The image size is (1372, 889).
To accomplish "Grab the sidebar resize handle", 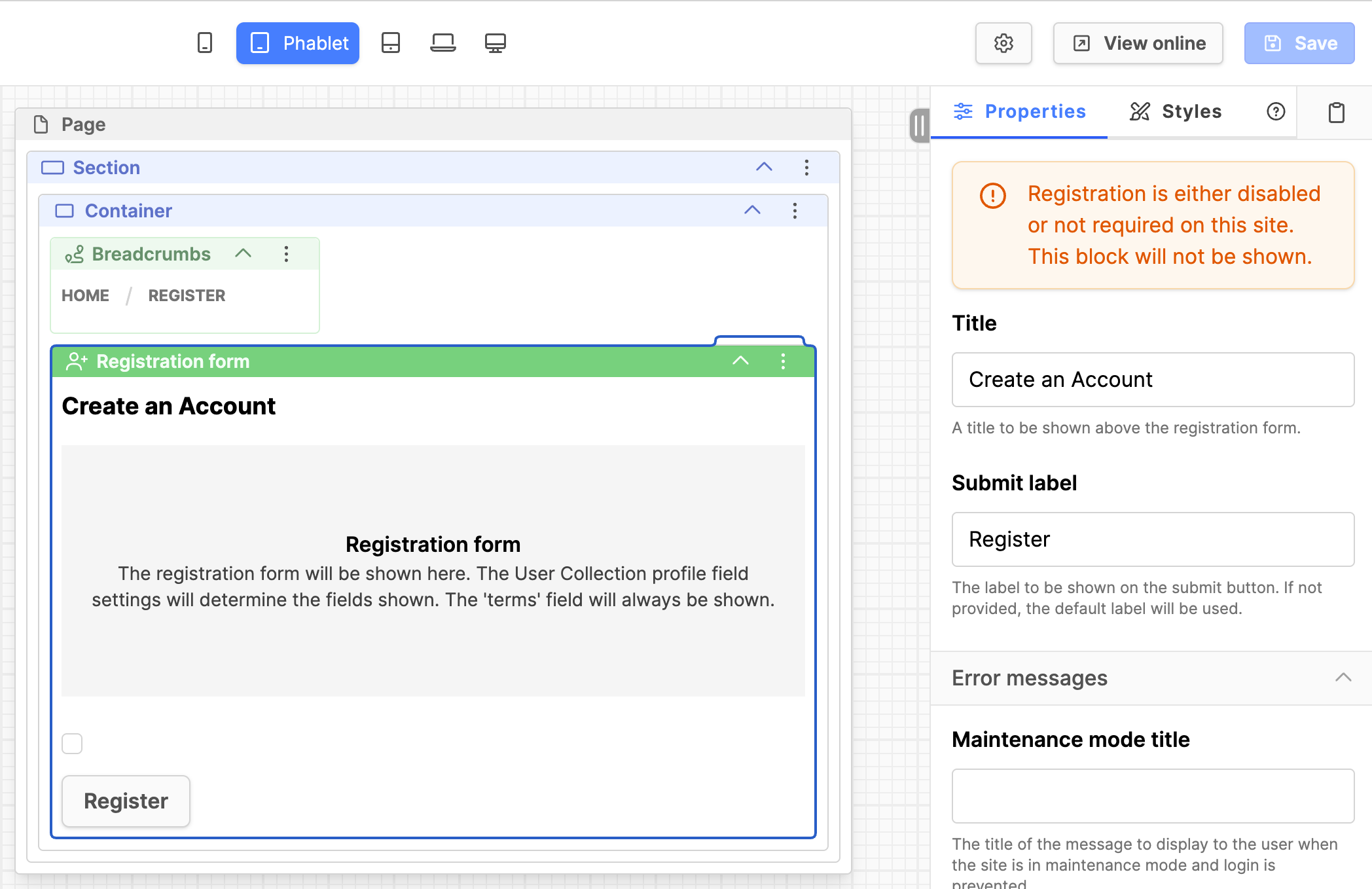I will [x=920, y=125].
